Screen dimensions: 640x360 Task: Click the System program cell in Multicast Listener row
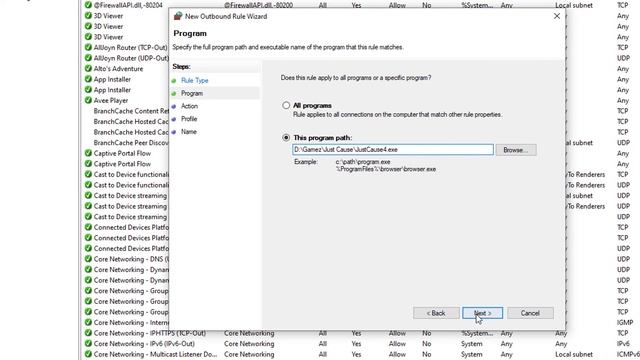click(471, 354)
